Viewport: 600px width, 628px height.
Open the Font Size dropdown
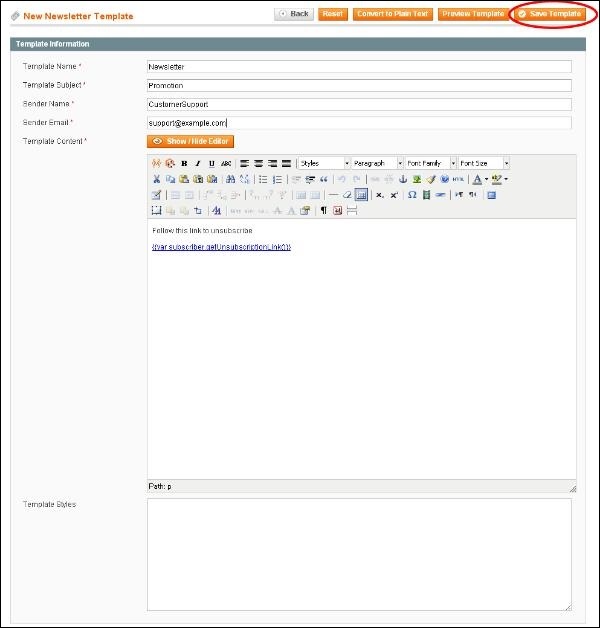pyautogui.click(x=484, y=163)
